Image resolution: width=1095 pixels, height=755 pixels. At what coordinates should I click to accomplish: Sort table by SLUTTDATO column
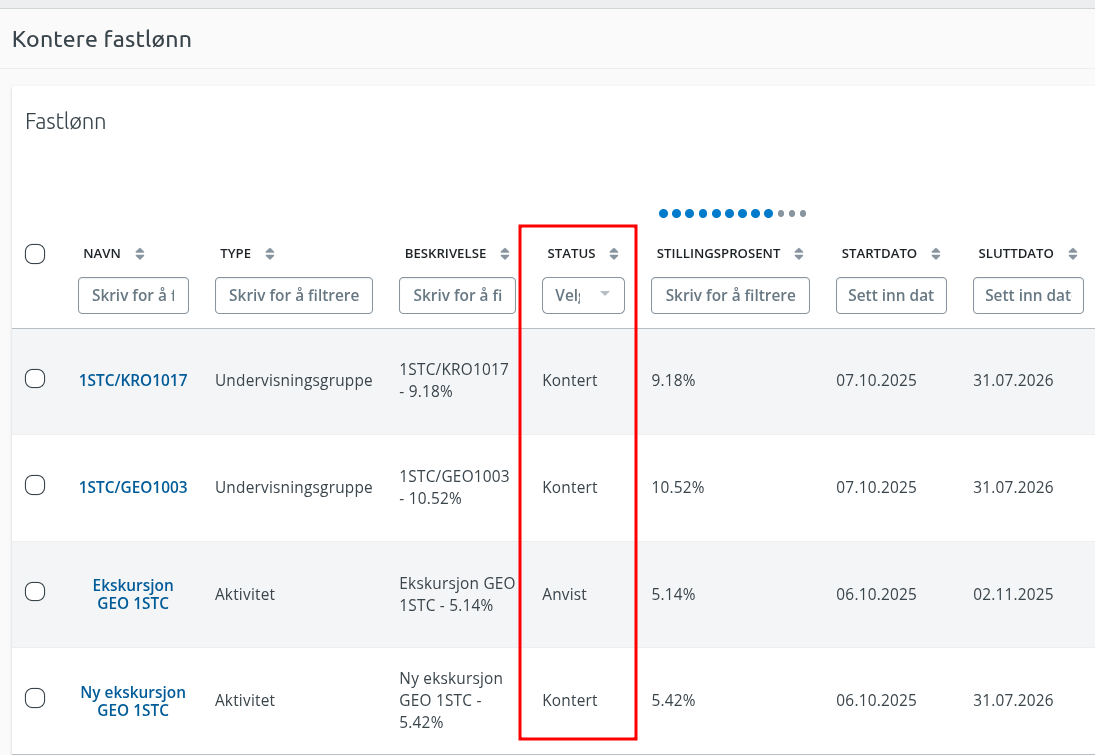(x=1073, y=254)
